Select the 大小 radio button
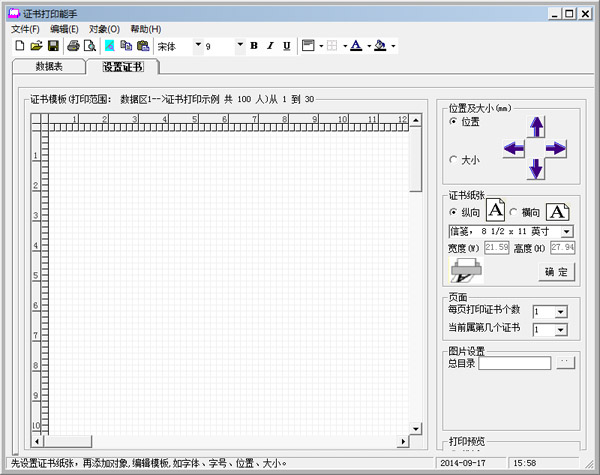 click(x=453, y=160)
